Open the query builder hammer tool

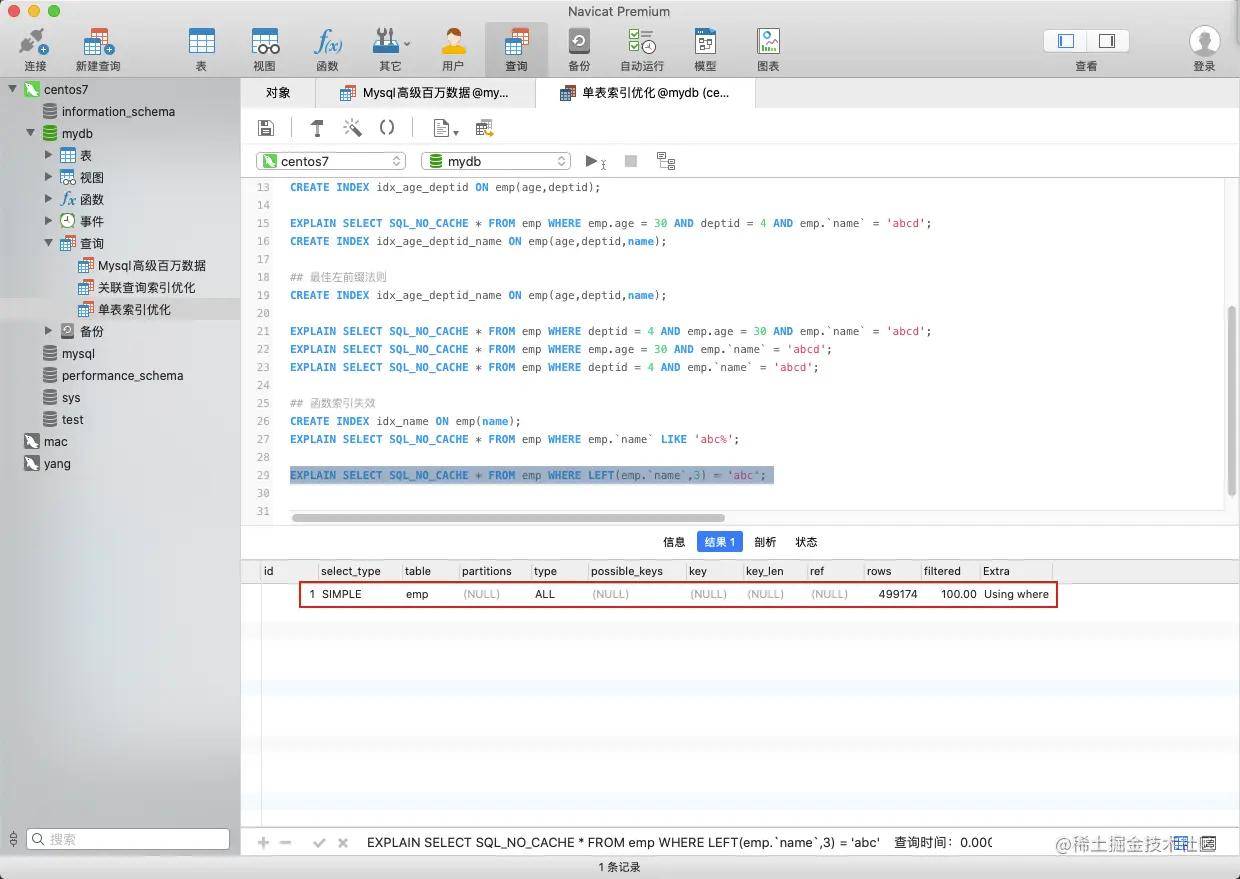pos(317,128)
